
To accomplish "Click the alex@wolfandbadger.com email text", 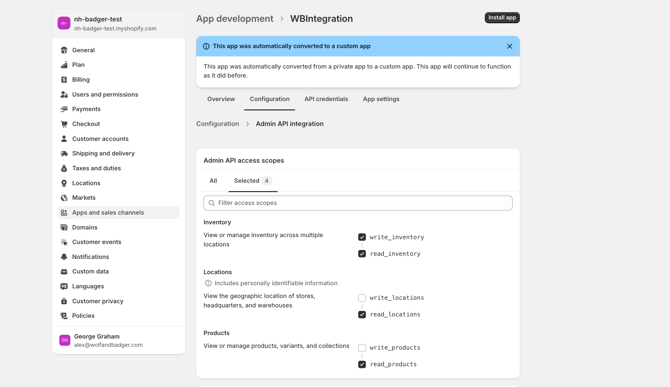I will click(x=108, y=345).
